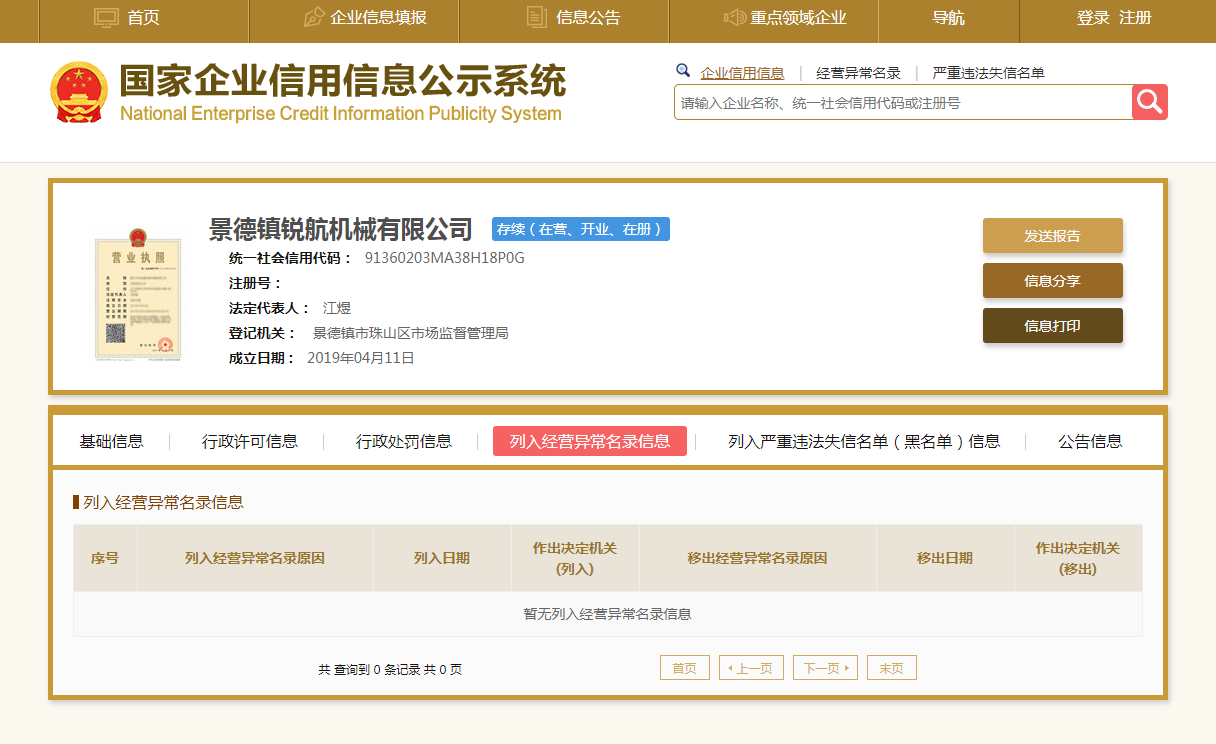This screenshot has height=744, width=1216.
Task: Click the 登录 link
Action: coord(1093,17)
